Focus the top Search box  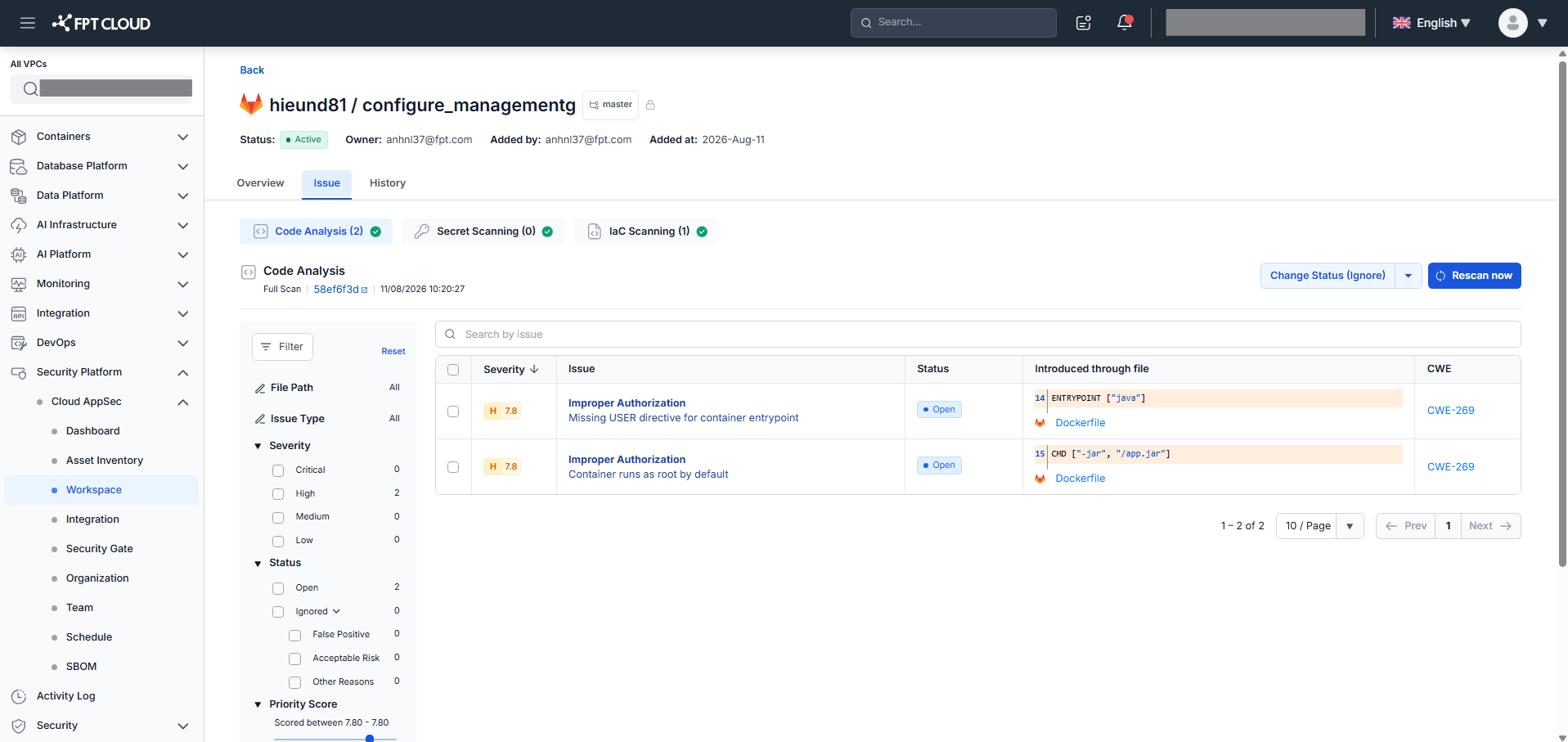click(954, 23)
